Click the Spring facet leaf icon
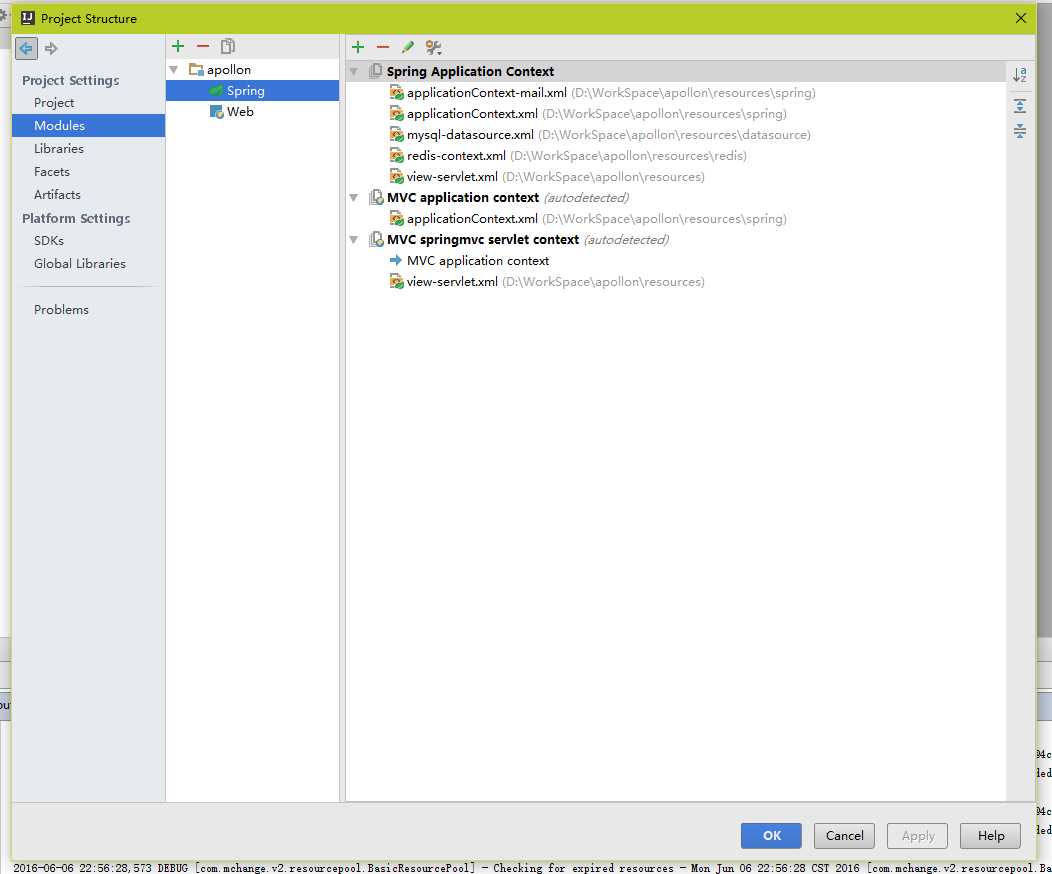 pos(216,91)
